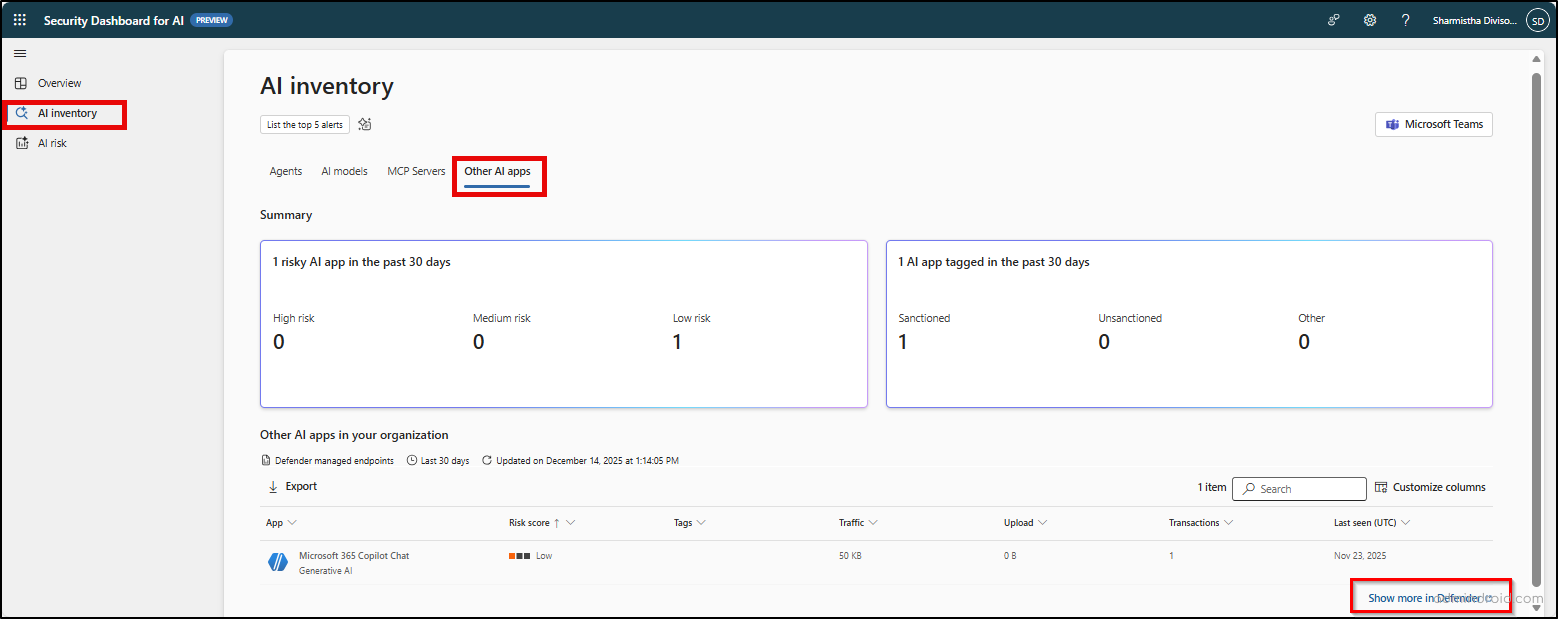Click the Microsoft Teams button

click(1433, 124)
